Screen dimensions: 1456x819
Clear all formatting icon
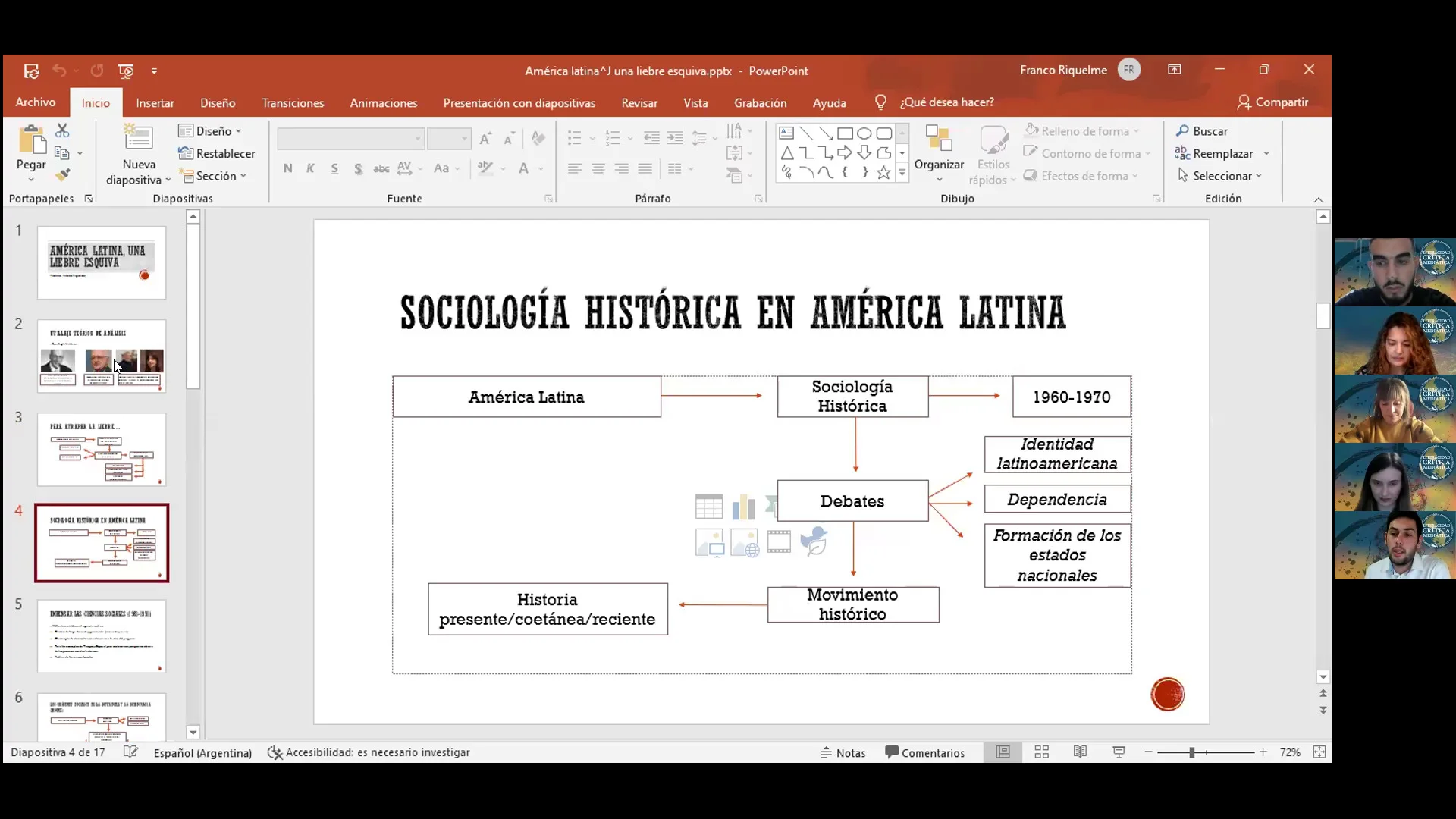click(x=538, y=138)
